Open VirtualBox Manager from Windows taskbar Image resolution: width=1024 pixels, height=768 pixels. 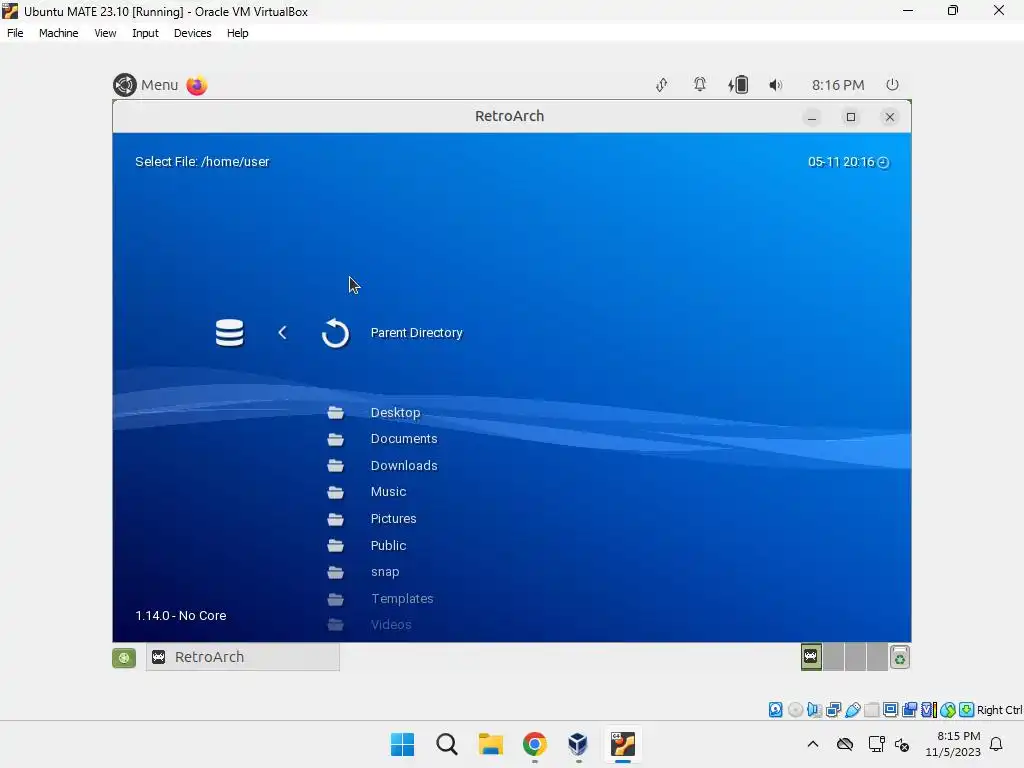(x=578, y=744)
